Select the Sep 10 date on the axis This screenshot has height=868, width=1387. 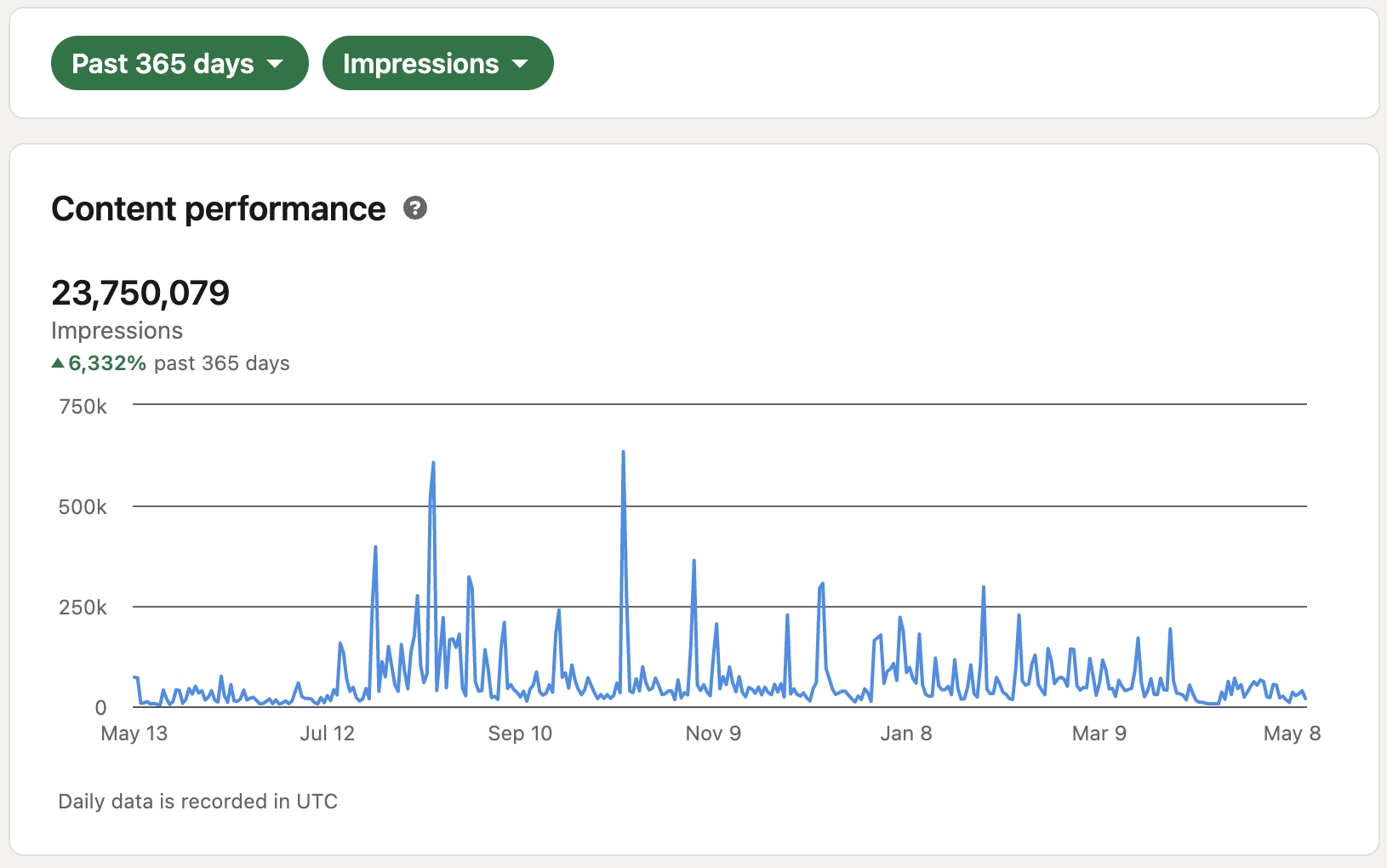pyautogui.click(x=520, y=734)
